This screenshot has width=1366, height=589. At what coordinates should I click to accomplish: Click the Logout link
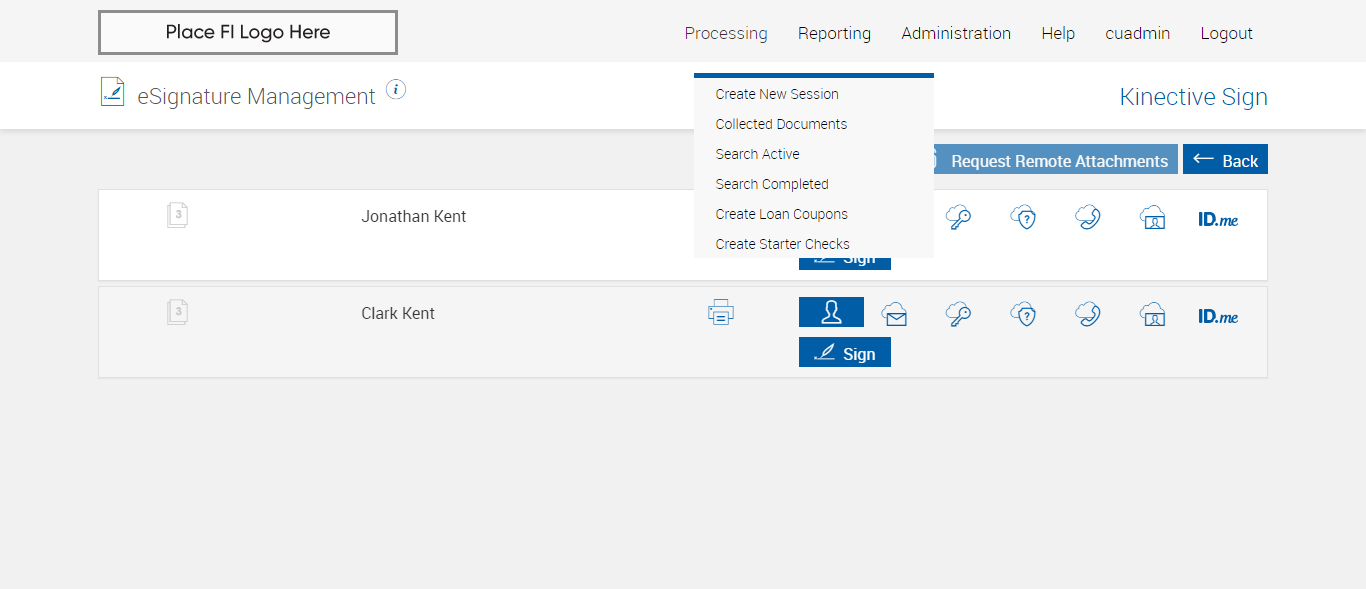(1226, 33)
